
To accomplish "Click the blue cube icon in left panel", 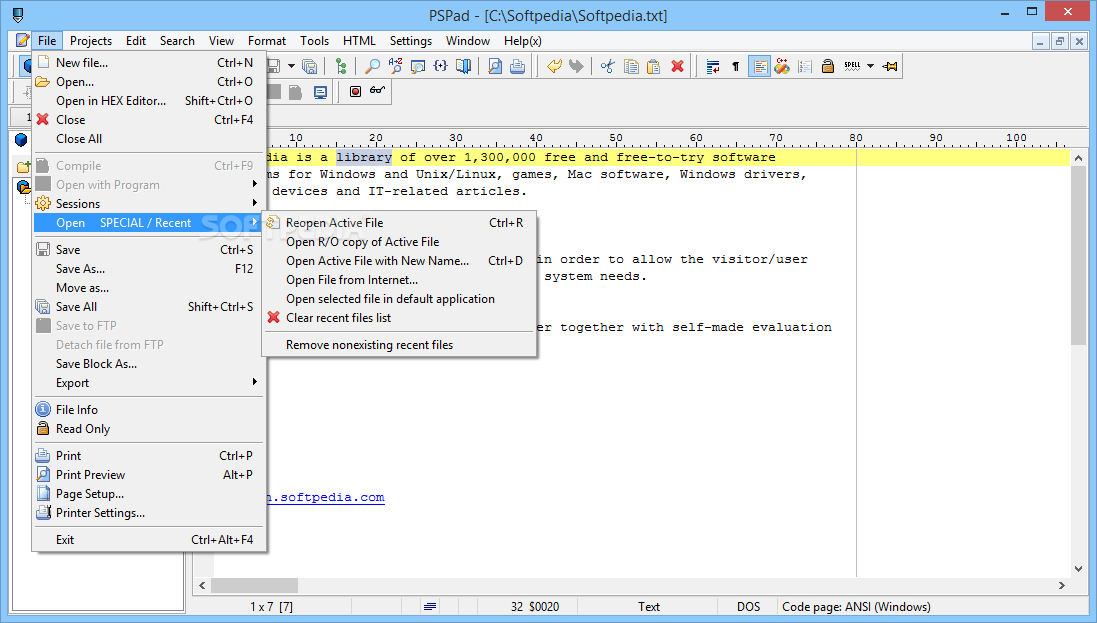I will (x=21, y=140).
